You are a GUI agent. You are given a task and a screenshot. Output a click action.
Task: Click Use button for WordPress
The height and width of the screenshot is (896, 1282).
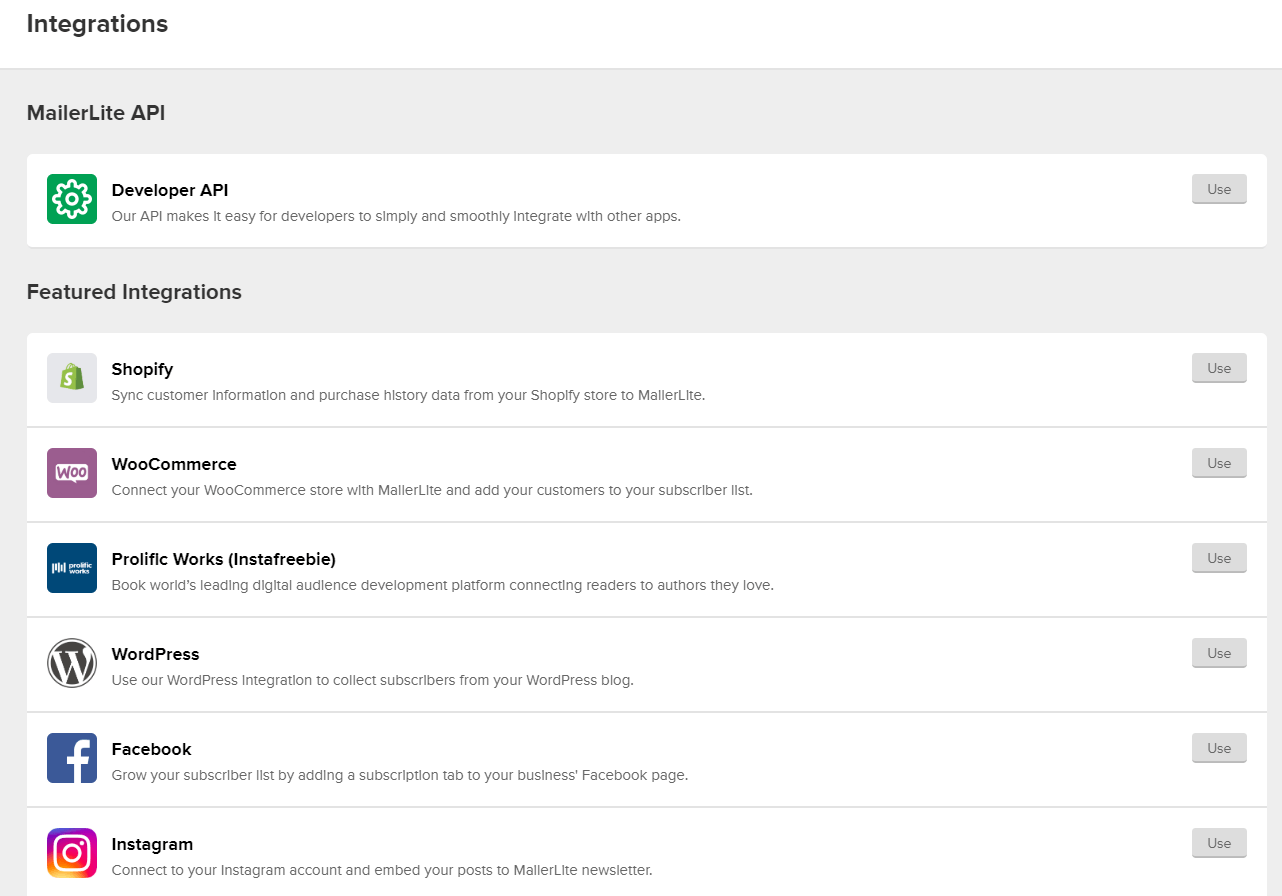(1219, 653)
